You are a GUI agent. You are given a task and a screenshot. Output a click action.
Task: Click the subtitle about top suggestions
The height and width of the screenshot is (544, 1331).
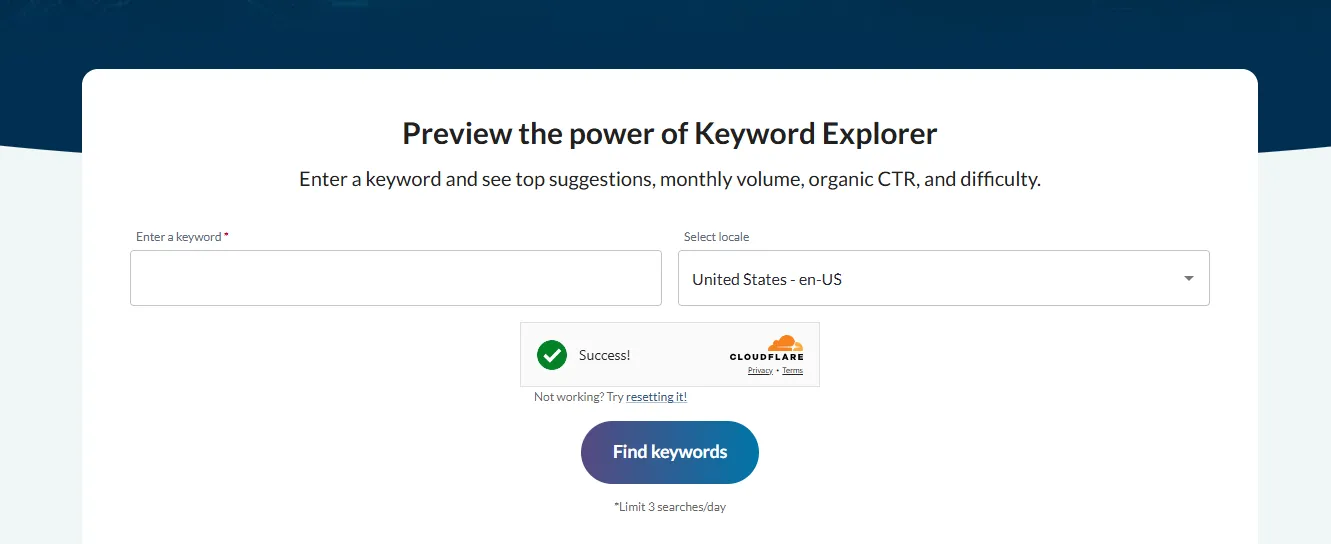coord(669,180)
